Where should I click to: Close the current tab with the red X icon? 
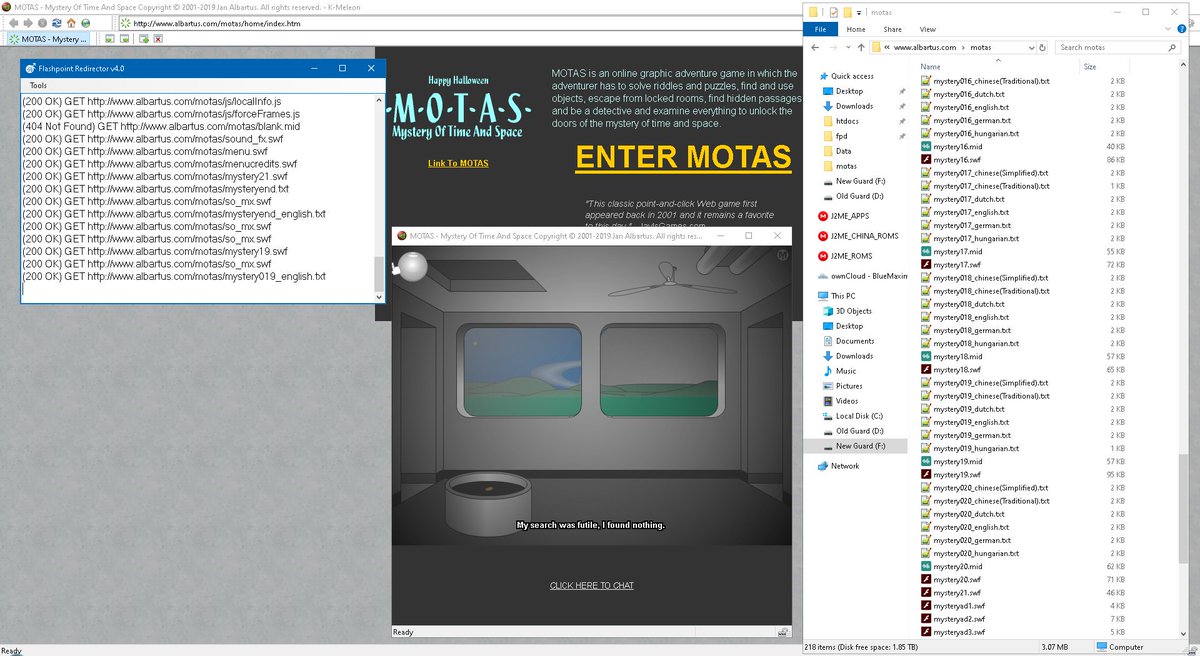point(159,39)
